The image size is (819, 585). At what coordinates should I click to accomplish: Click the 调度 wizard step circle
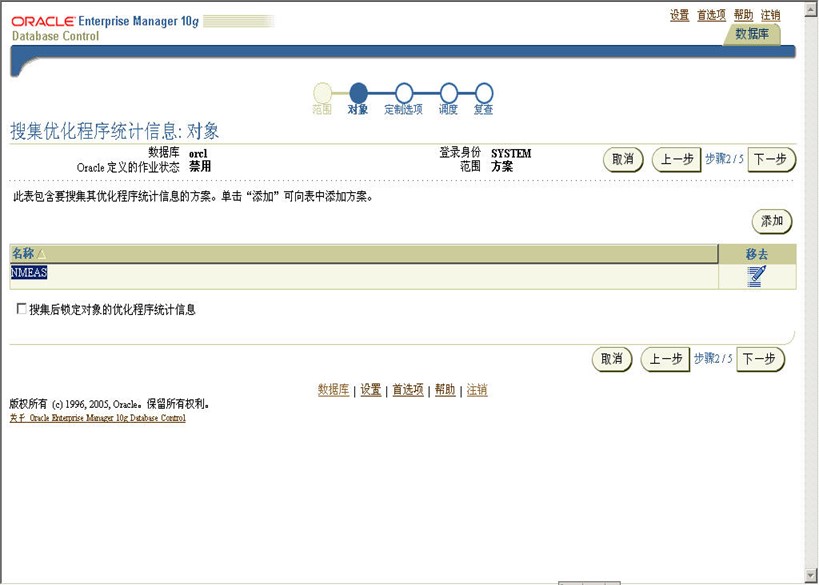point(448,93)
